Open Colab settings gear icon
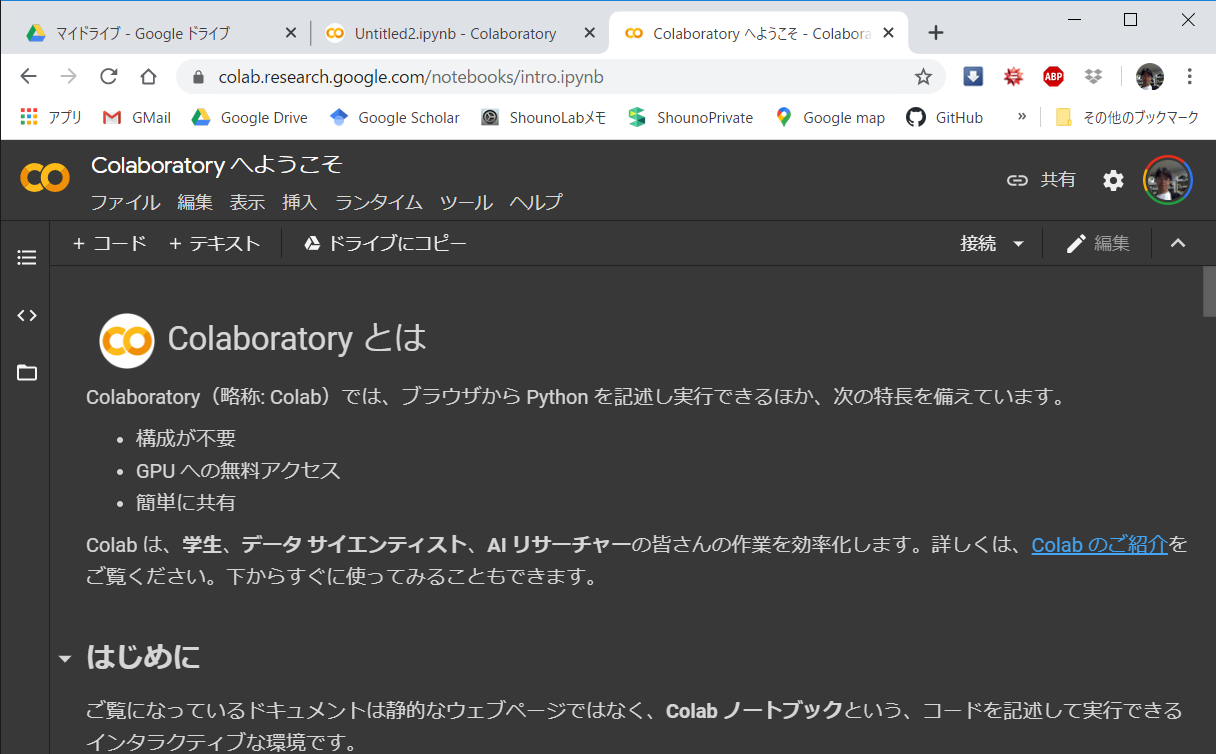The height and width of the screenshot is (754, 1216). (x=1113, y=180)
